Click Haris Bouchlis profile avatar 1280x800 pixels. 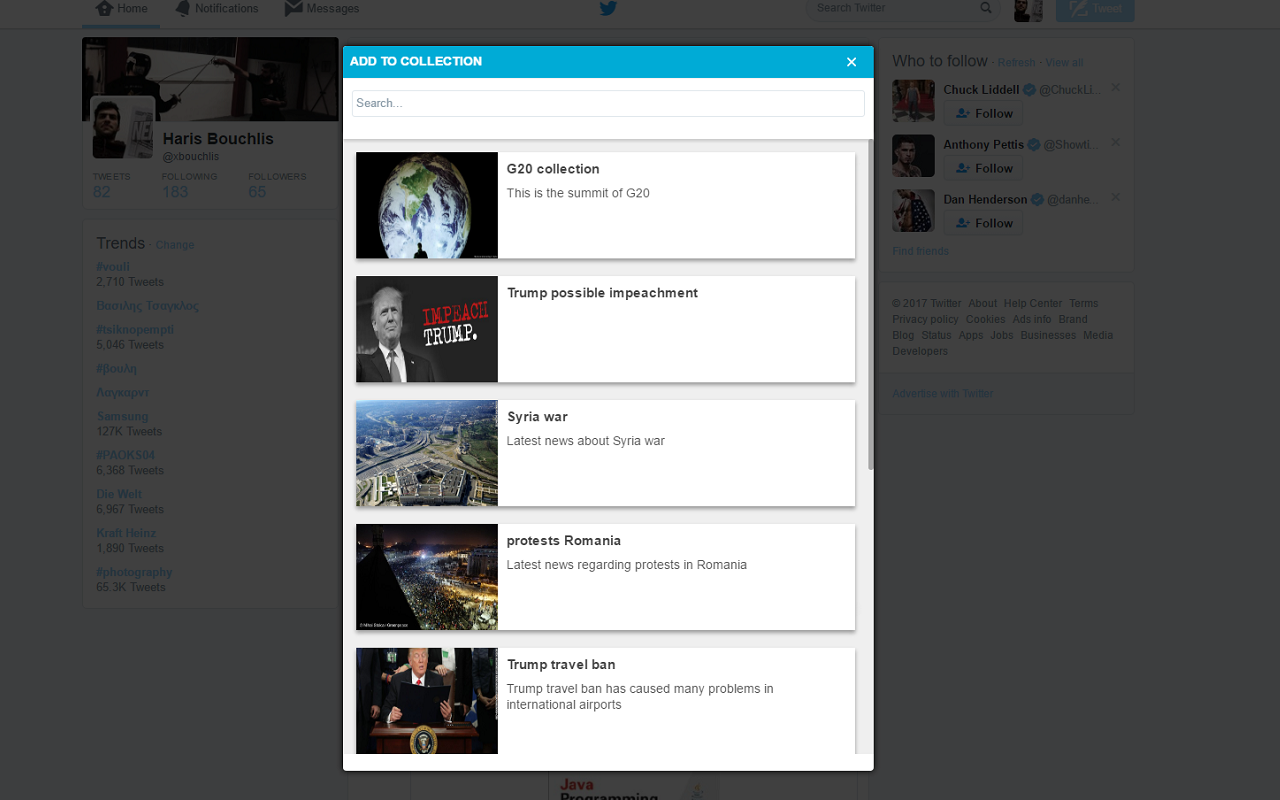(123, 128)
